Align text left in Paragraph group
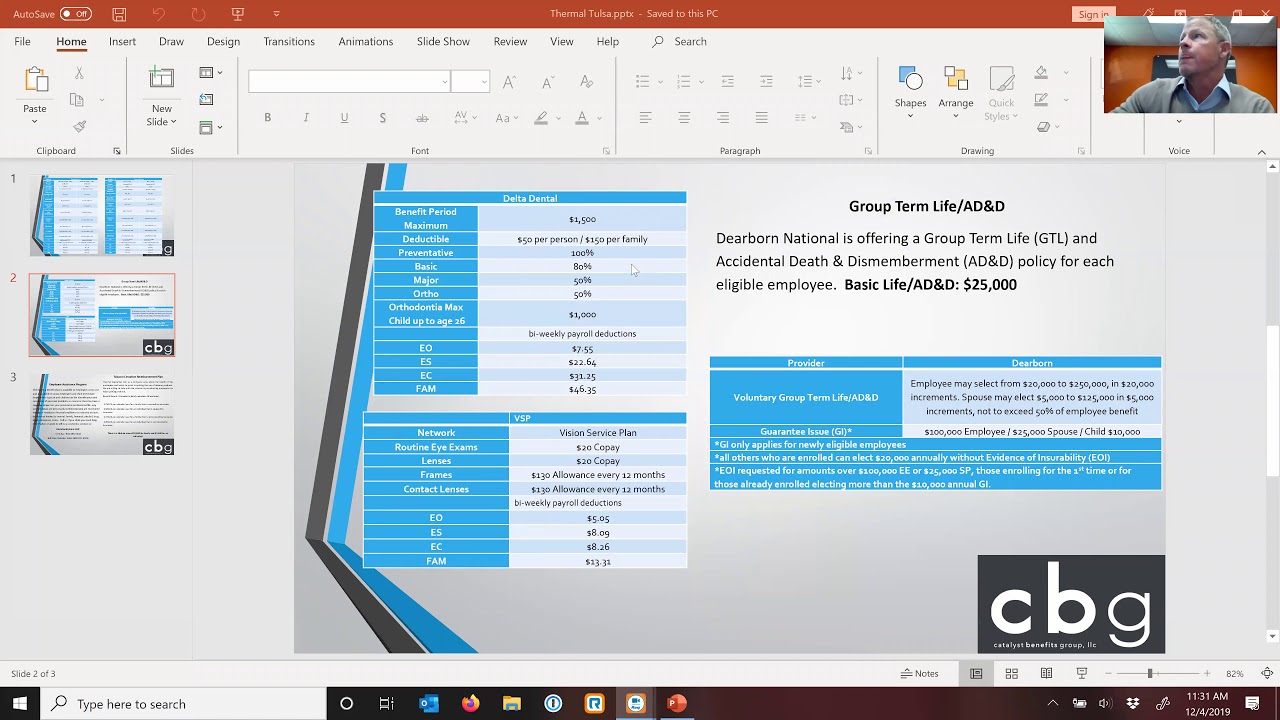The width and height of the screenshot is (1280, 720). coord(645,118)
